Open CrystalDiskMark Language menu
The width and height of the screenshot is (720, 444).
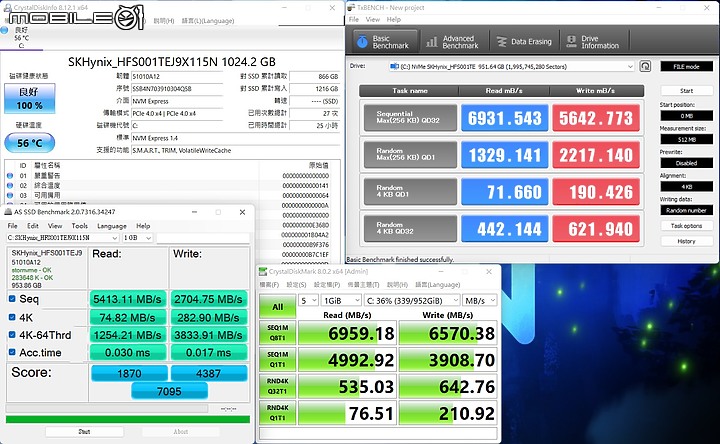click(438, 285)
